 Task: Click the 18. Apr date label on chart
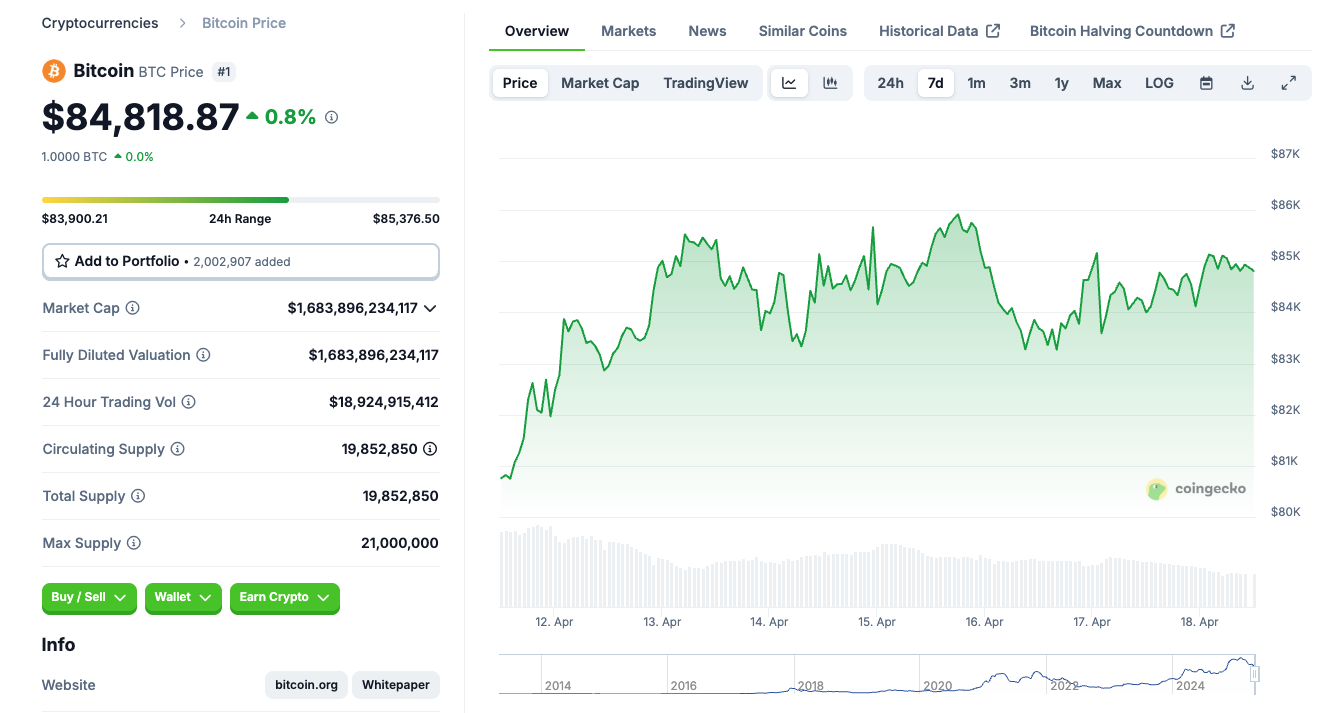[1200, 622]
